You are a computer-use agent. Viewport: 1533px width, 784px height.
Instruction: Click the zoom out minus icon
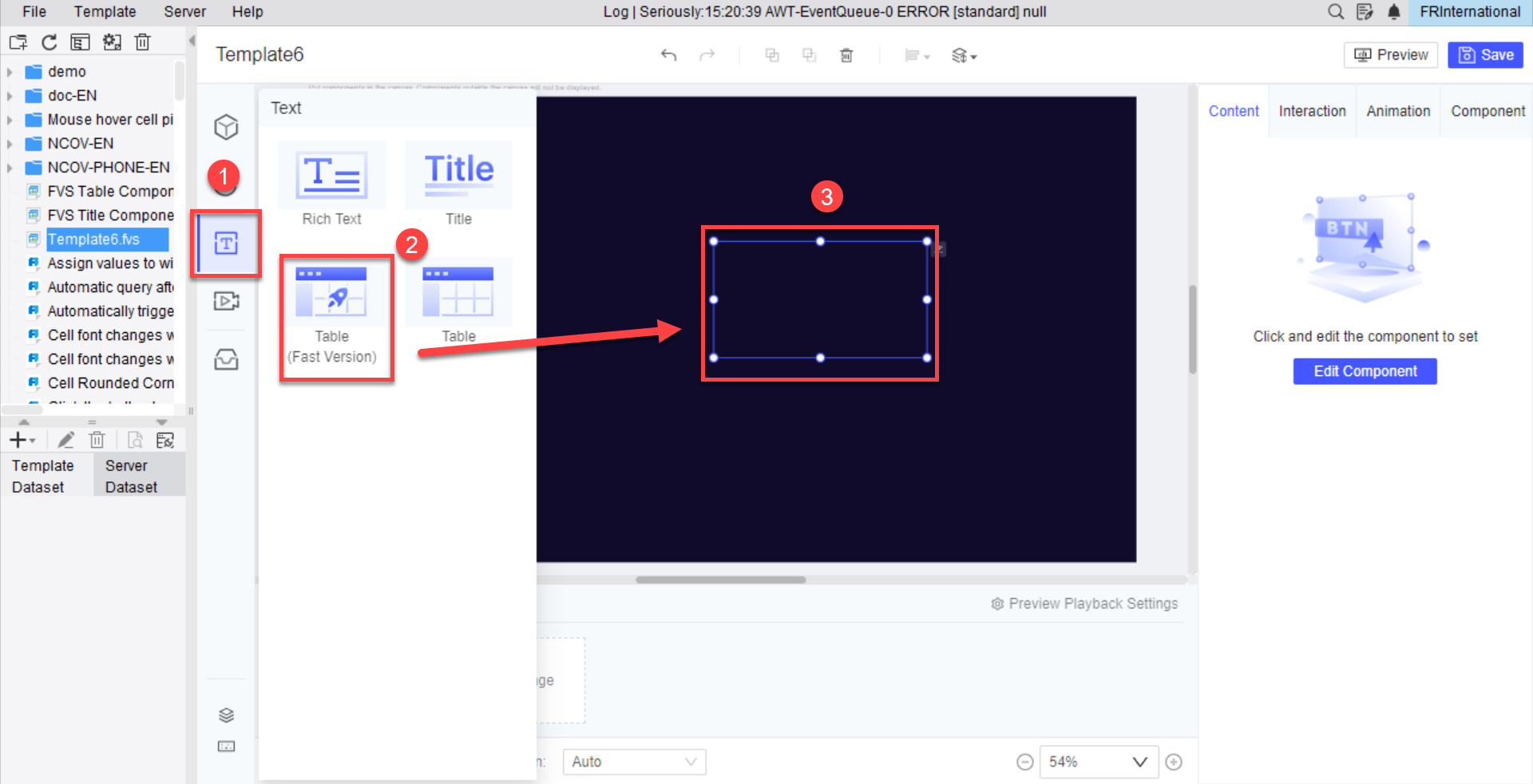1024,762
